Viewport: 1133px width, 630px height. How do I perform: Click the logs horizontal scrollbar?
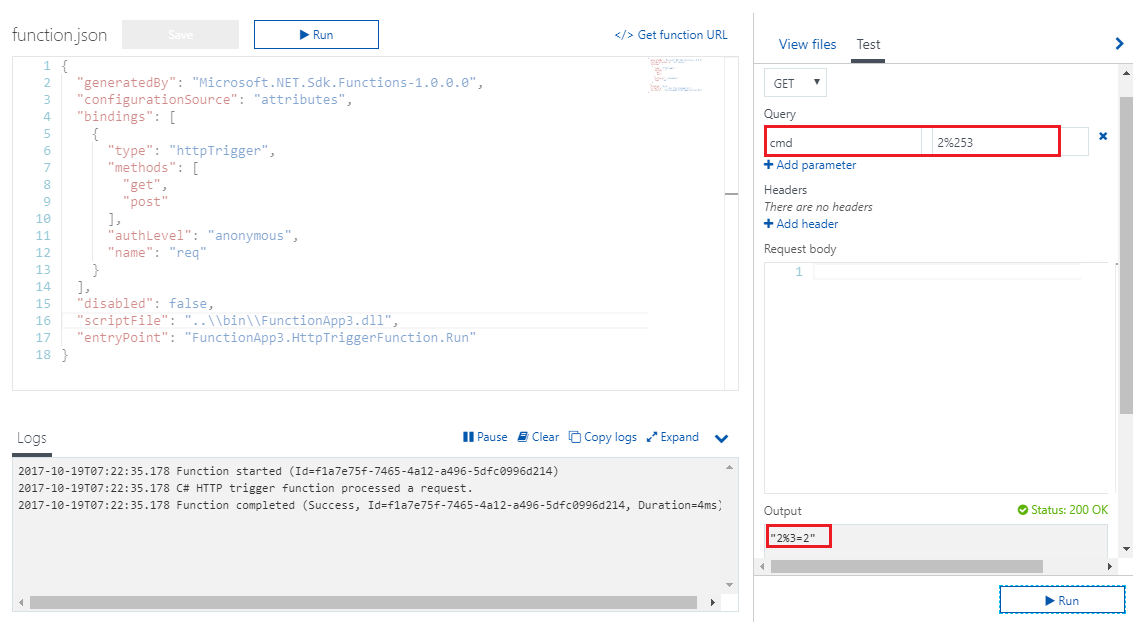363,602
